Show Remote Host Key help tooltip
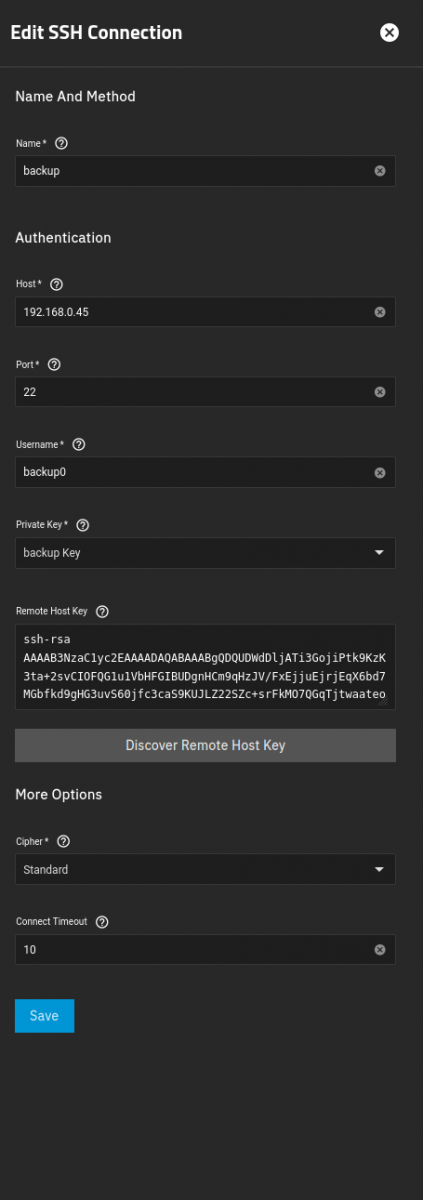The image size is (423, 1200). coord(102,611)
